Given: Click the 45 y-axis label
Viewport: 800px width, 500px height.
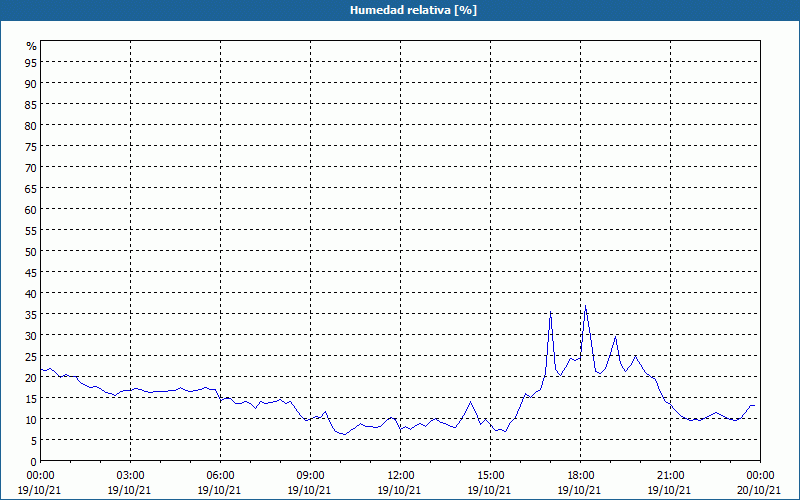Looking at the screenshot, I should click(x=31, y=272).
